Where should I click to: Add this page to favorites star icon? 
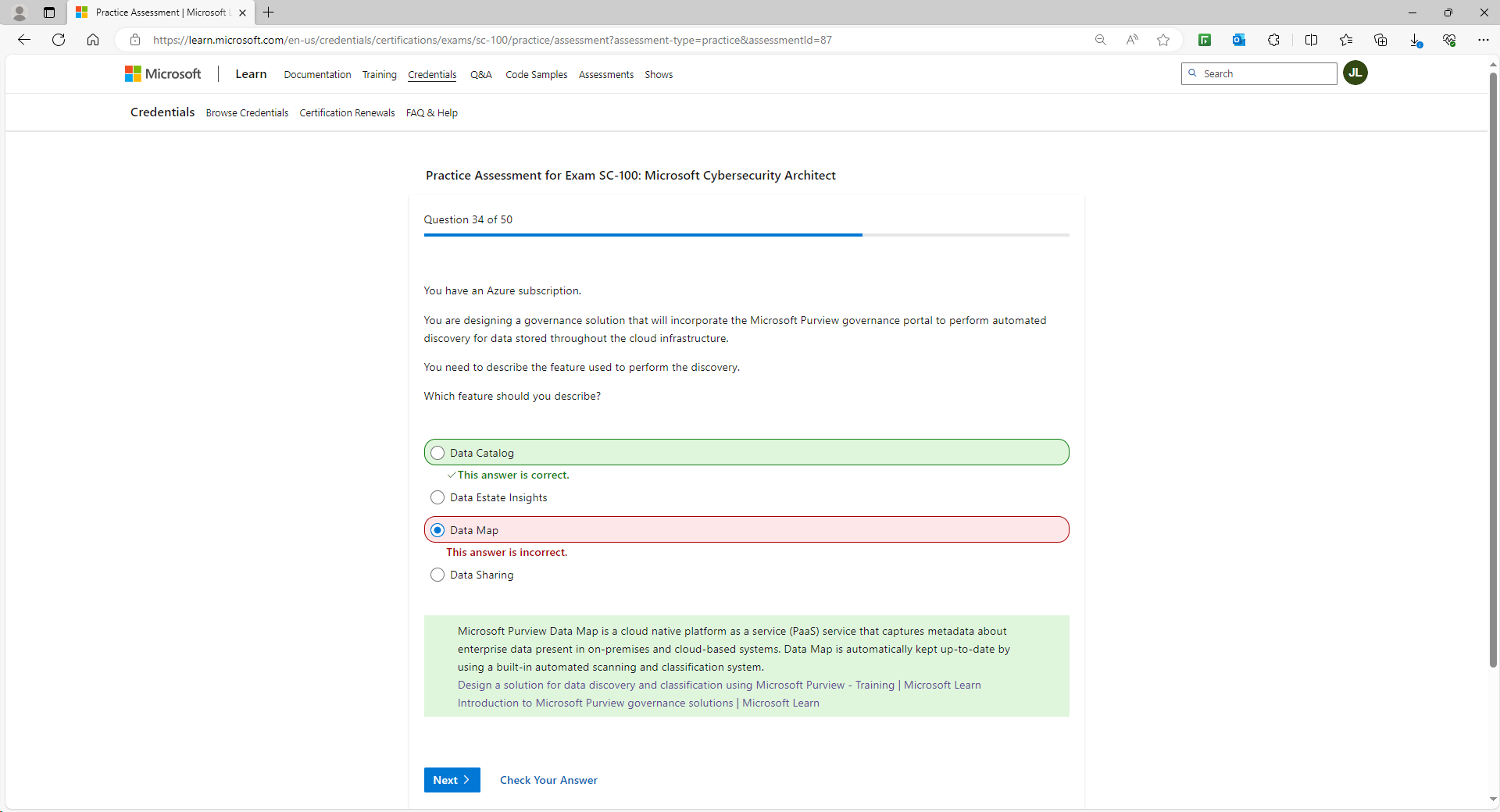(x=1163, y=40)
